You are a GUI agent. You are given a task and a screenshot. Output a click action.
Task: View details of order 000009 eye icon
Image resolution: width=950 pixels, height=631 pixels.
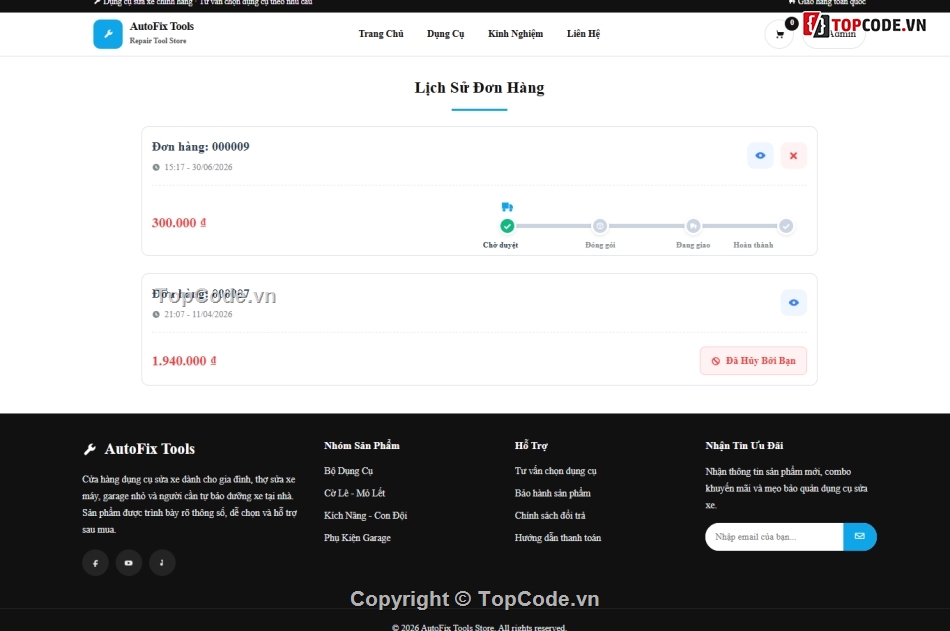coord(760,156)
